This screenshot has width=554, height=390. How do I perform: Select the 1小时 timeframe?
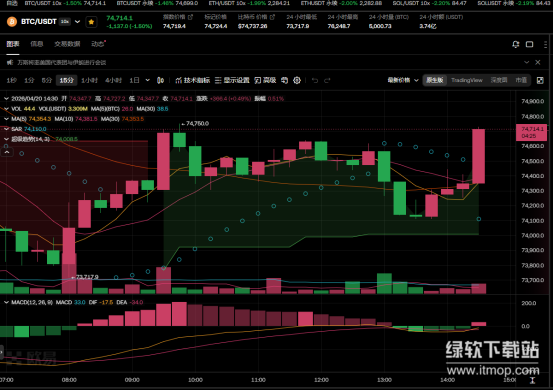89,81
